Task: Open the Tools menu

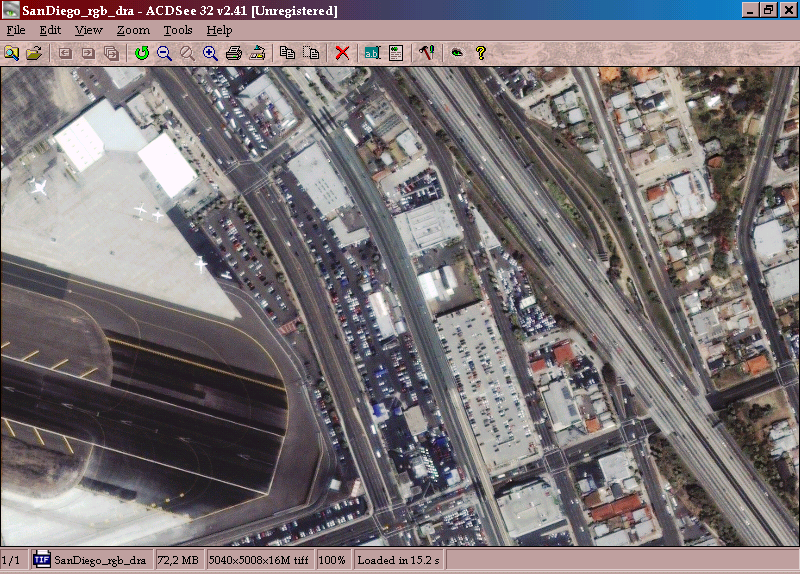Action: 178,30
